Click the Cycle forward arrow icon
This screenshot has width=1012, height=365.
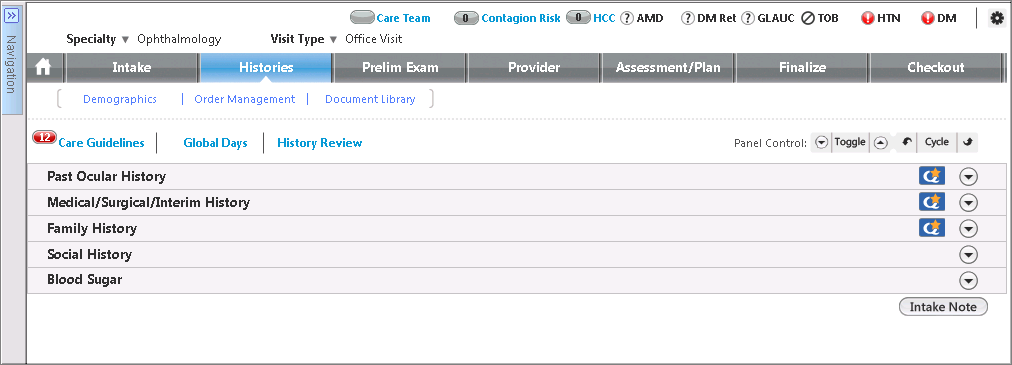click(967, 143)
